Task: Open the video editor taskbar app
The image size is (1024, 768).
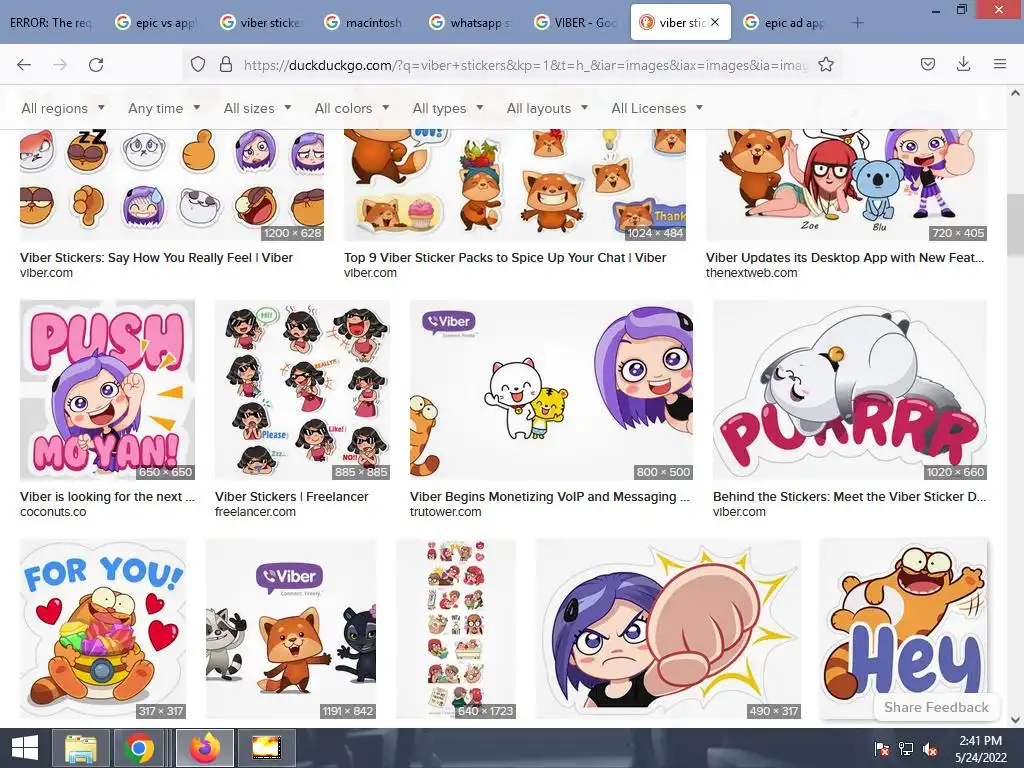Action: click(266, 748)
